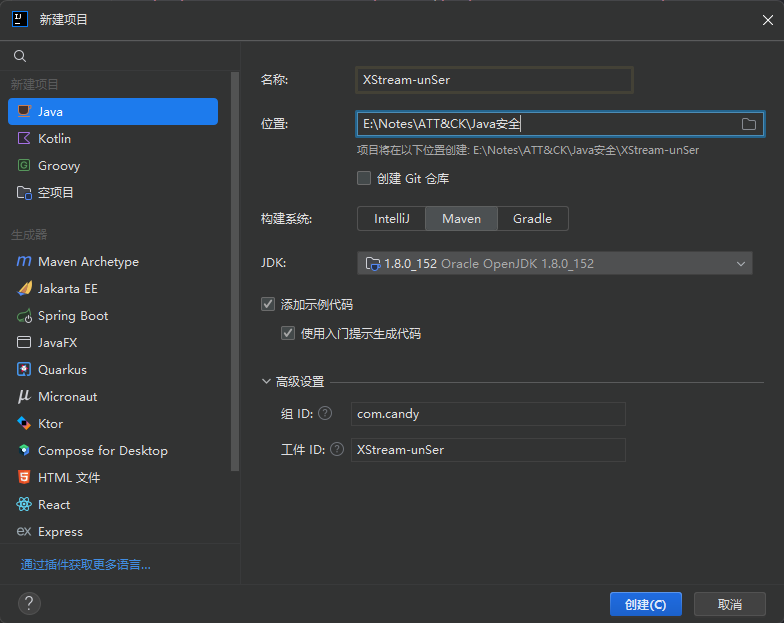Click the help question mark button
This screenshot has height=623, width=784.
[30, 604]
